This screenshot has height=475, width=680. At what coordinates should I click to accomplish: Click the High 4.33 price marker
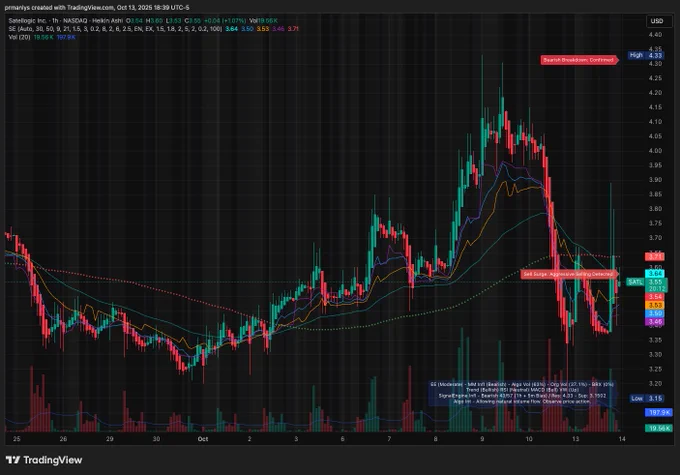click(x=646, y=55)
